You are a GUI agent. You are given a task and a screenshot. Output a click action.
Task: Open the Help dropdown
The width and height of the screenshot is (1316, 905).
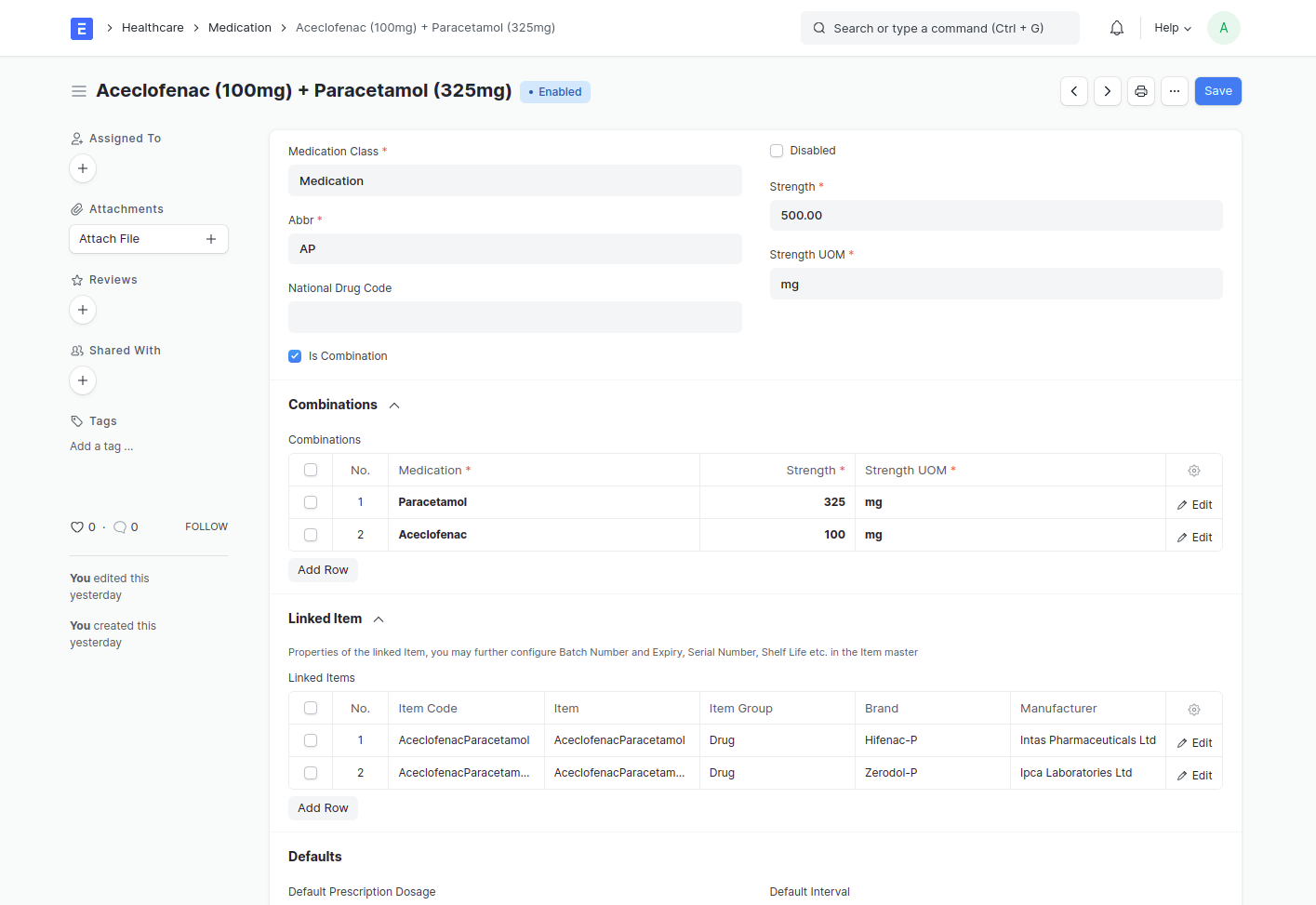coord(1173,28)
